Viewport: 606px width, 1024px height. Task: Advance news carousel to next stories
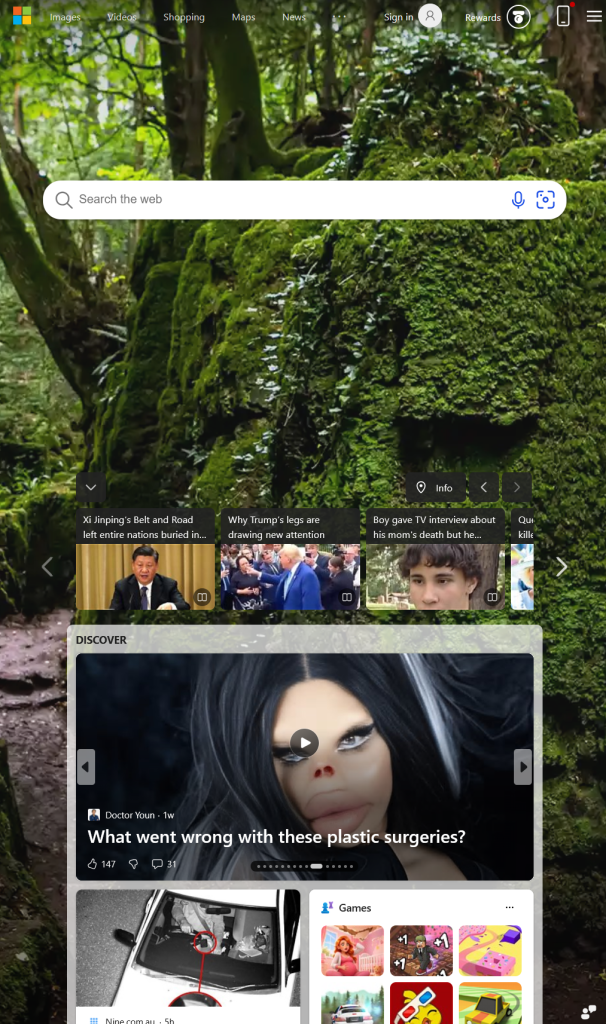pos(562,567)
